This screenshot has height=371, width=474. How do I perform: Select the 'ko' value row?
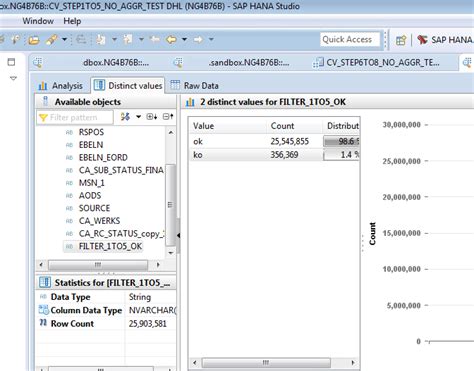pyautogui.click(x=274, y=155)
